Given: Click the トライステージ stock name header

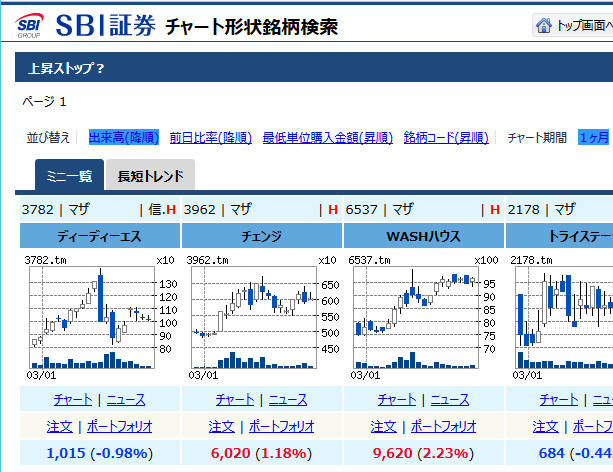Looking at the screenshot, I should [560, 236].
